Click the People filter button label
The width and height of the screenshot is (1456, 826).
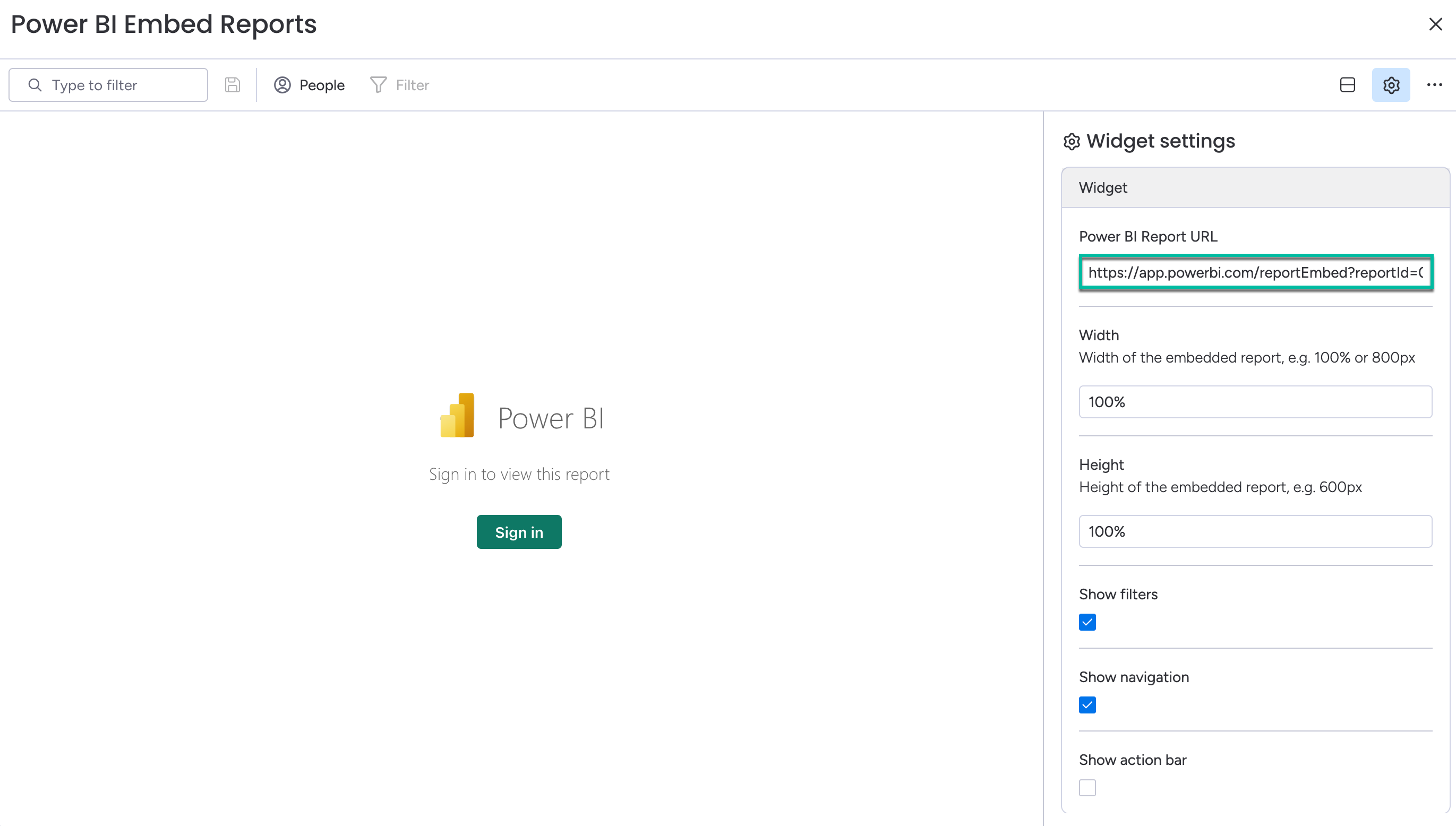pos(322,85)
